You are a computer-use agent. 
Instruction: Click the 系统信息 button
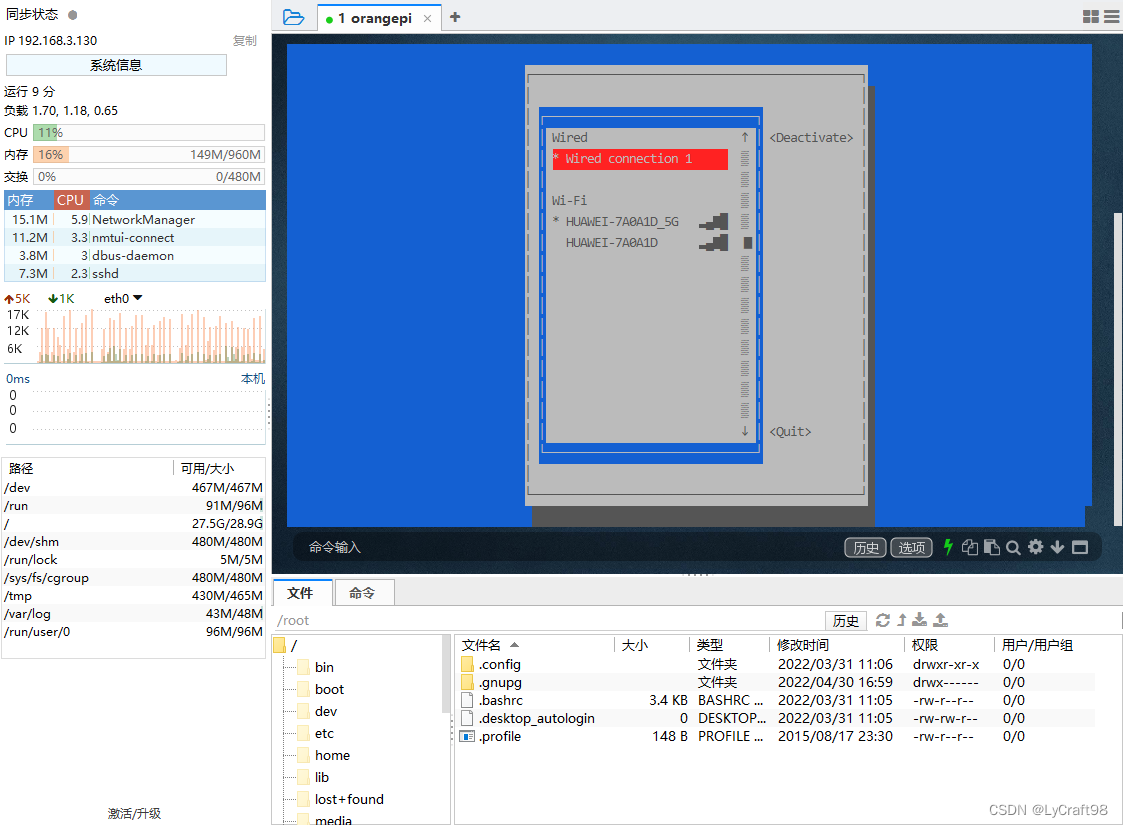pyautogui.click(x=116, y=65)
